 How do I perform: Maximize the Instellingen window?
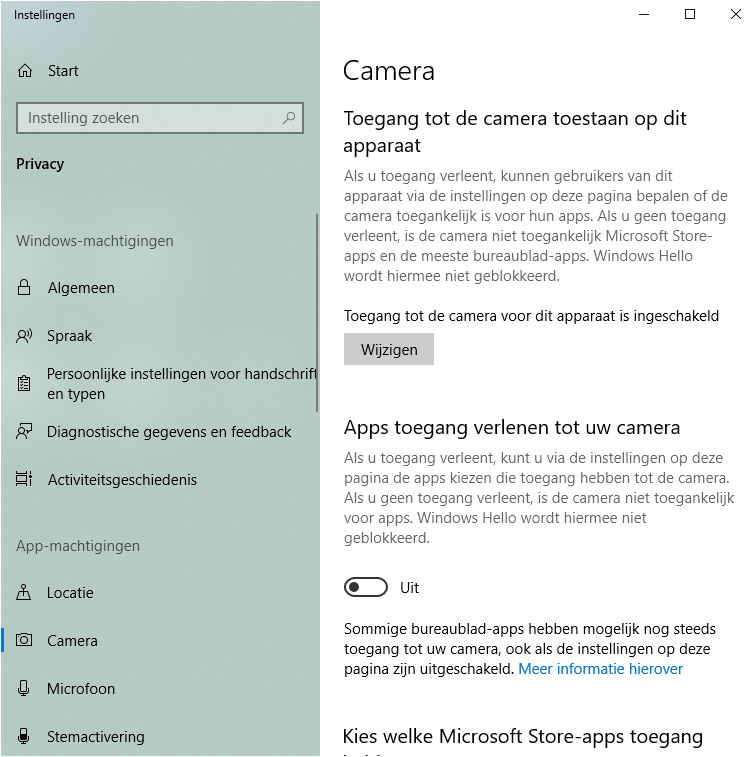(690, 14)
